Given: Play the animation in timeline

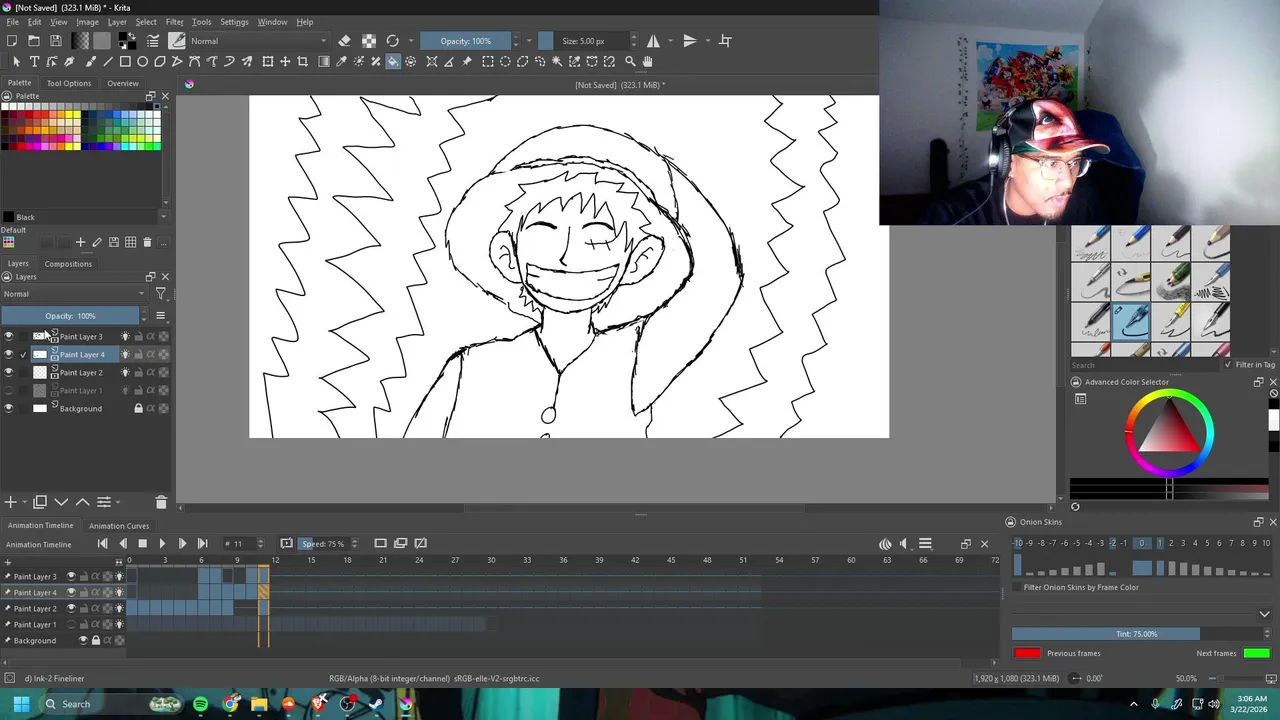Looking at the screenshot, I should [x=162, y=544].
